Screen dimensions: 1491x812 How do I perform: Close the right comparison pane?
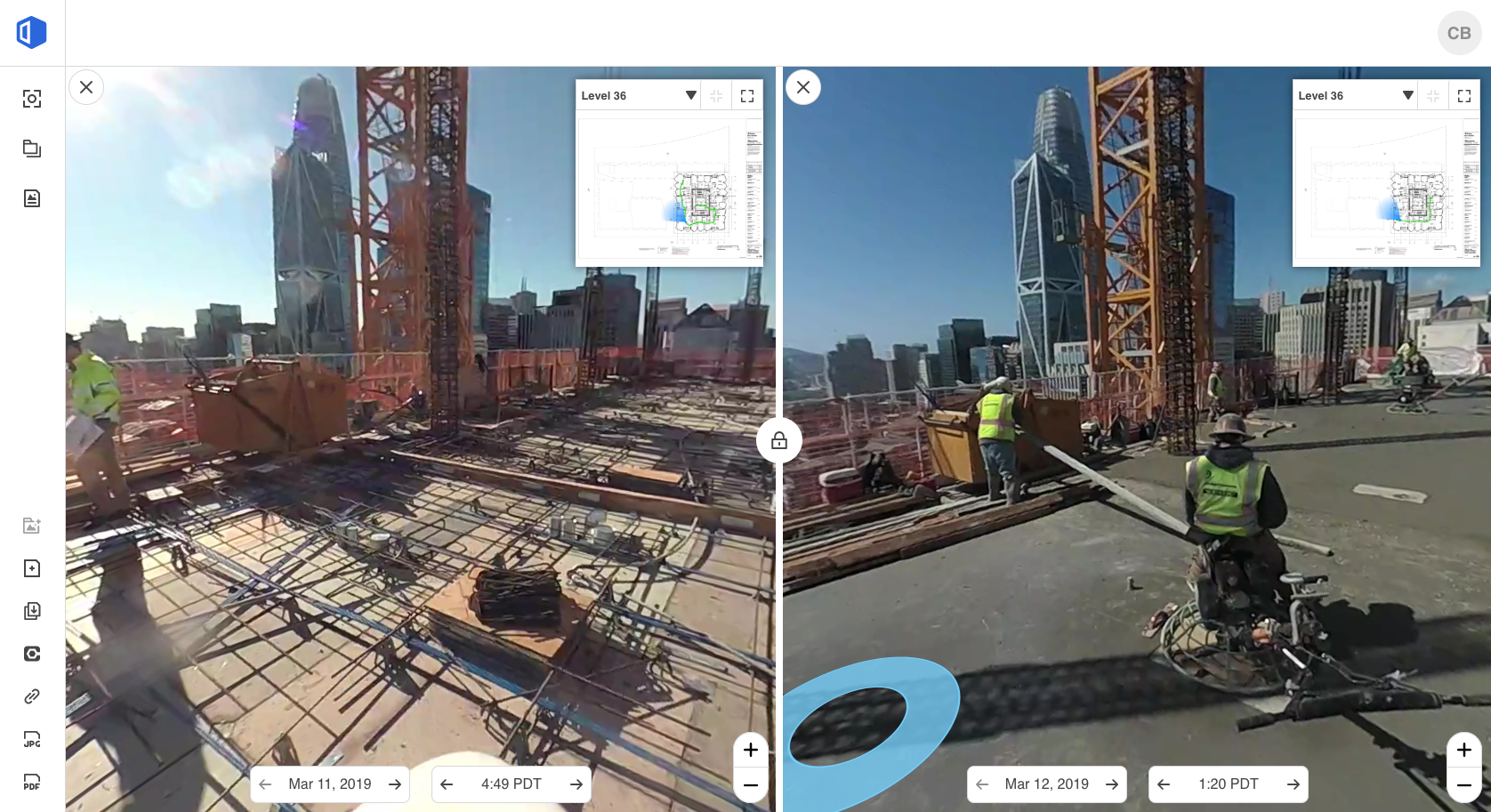[x=803, y=87]
